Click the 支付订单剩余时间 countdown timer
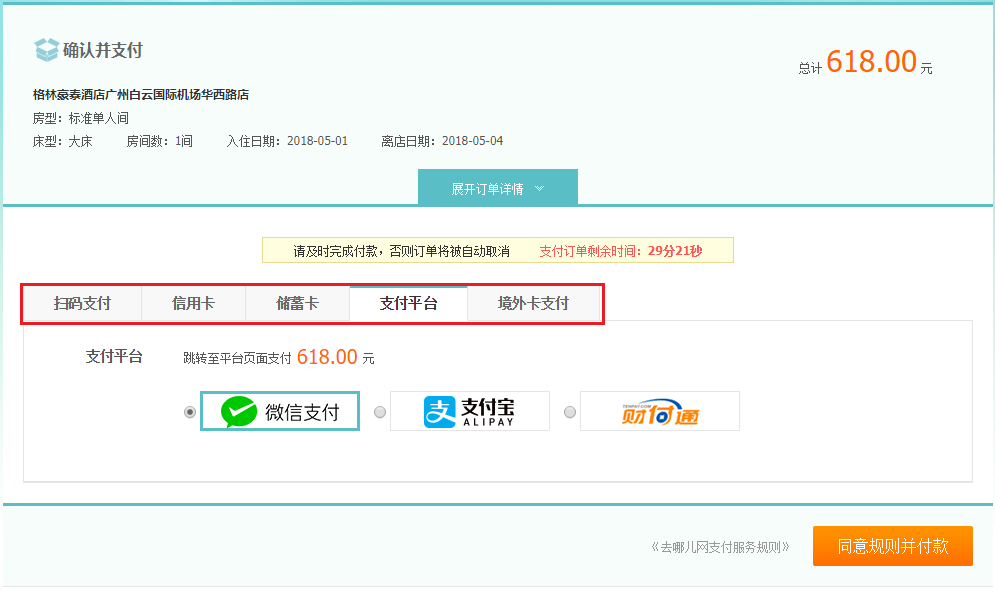This screenshot has height=593, width=995. point(620,251)
